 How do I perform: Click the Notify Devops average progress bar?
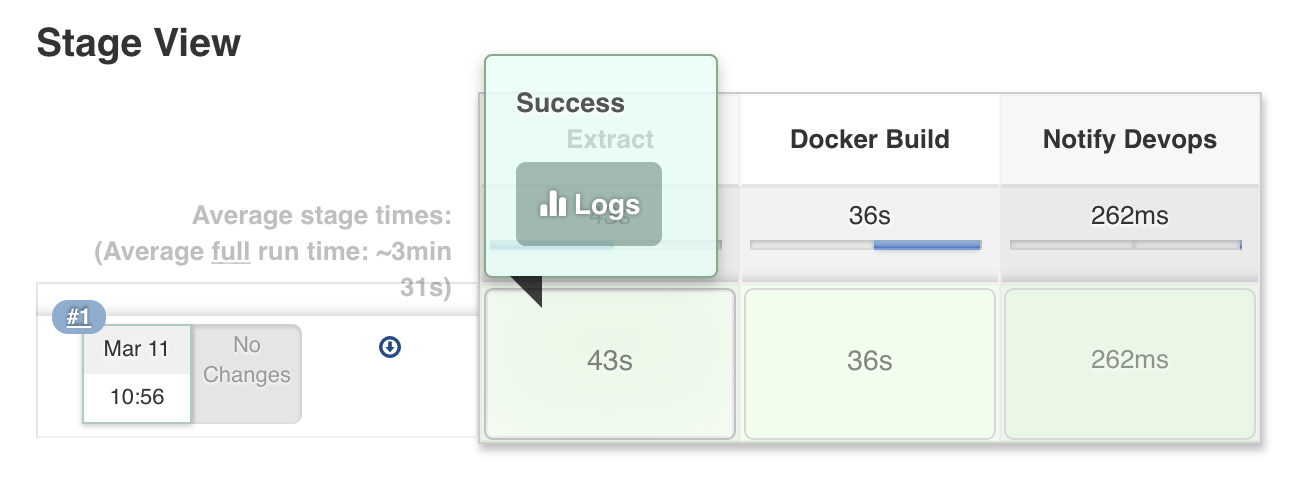click(x=1126, y=244)
